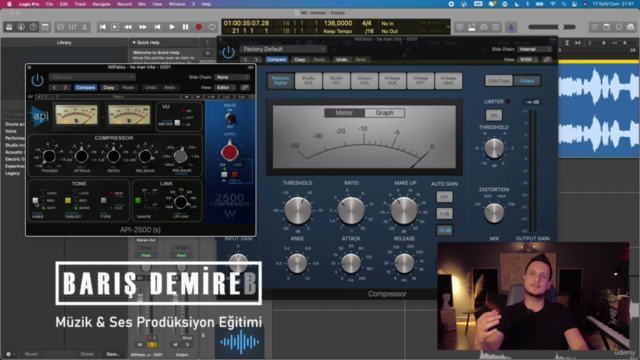This screenshot has height=360, width=640.
Task: Open View Editor dropdown in API-2500
Action: 226,87
